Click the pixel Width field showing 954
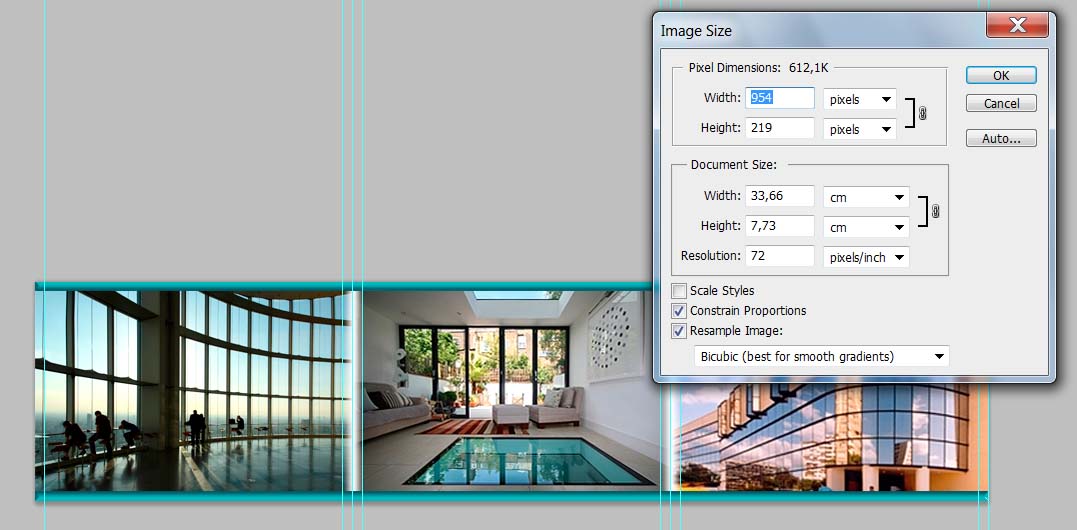 [x=780, y=98]
